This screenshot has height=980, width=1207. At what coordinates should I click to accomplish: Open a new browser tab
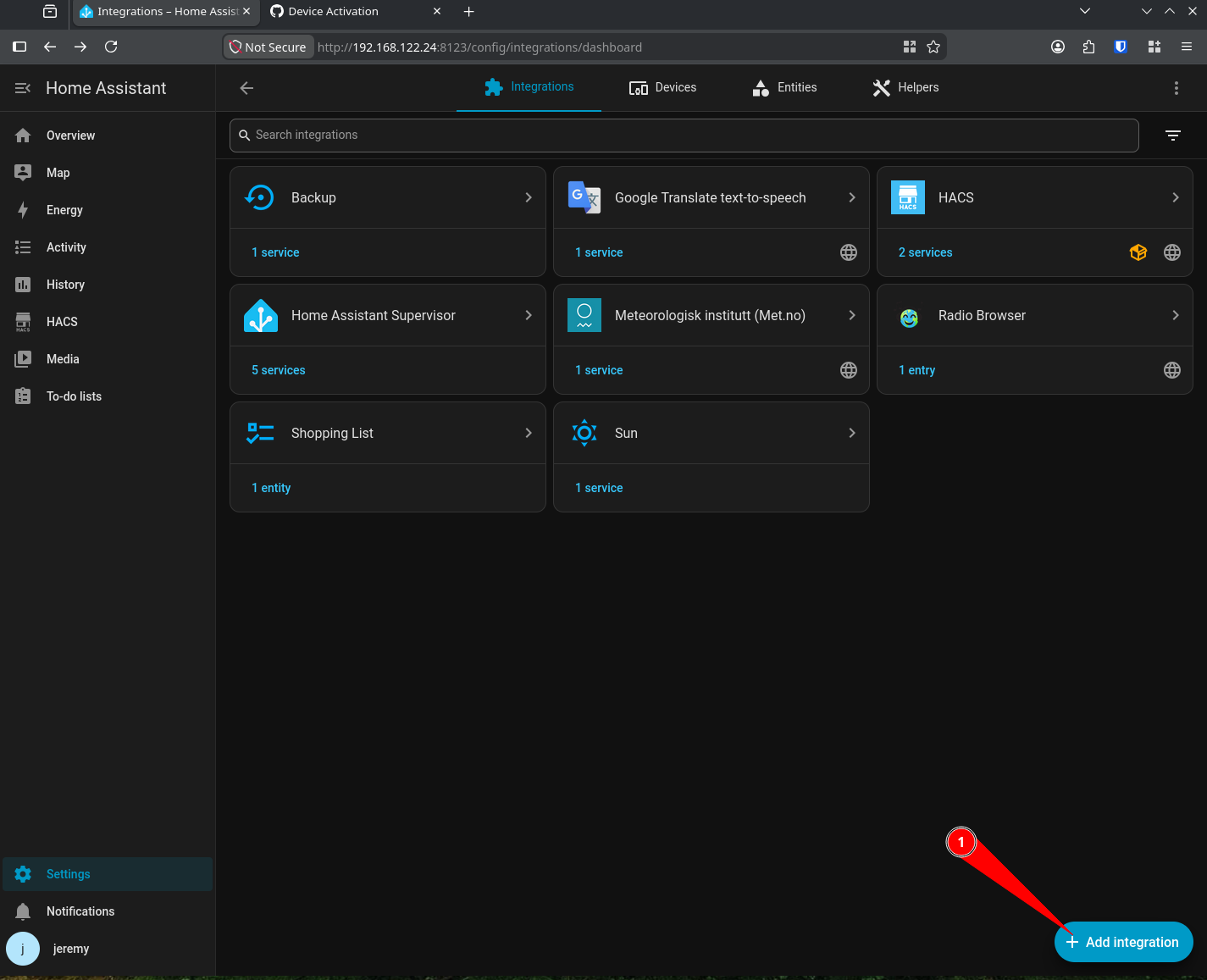[x=468, y=12]
